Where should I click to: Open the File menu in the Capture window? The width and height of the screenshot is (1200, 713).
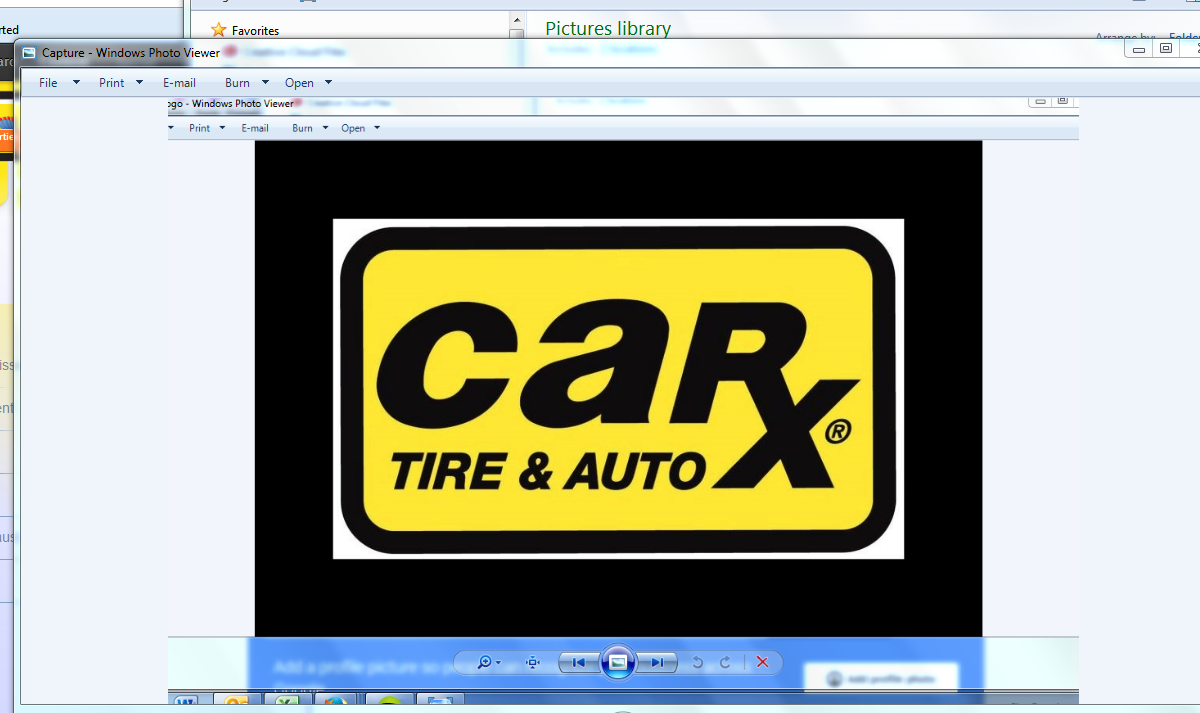(x=48, y=83)
